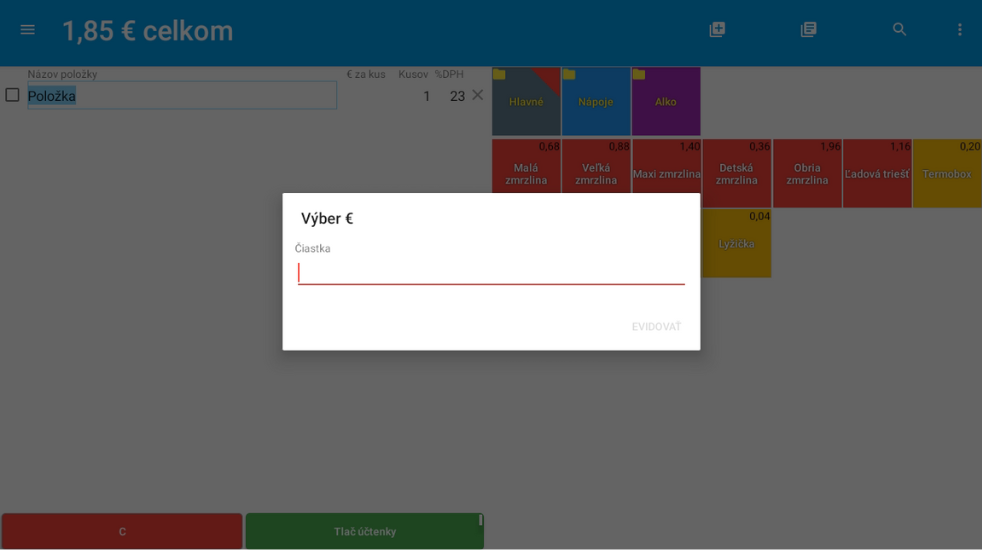
Task: Open the hamburger navigation menu
Action: 28,30
